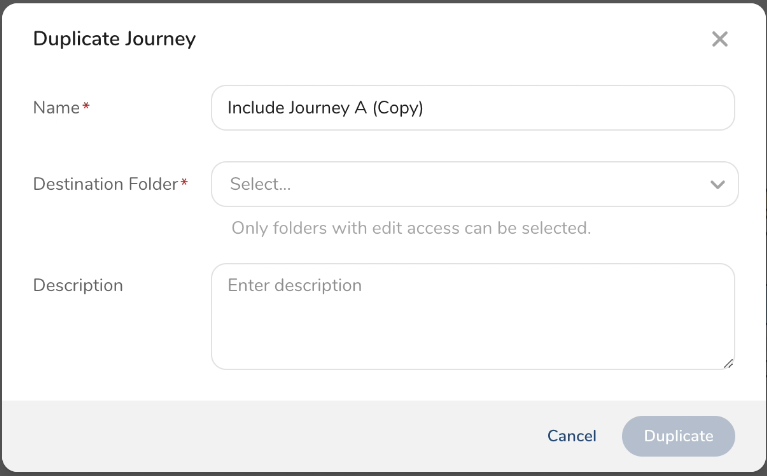Click the required asterisk beside Destination Folder
The width and height of the screenshot is (767, 476).
point(184,183)
